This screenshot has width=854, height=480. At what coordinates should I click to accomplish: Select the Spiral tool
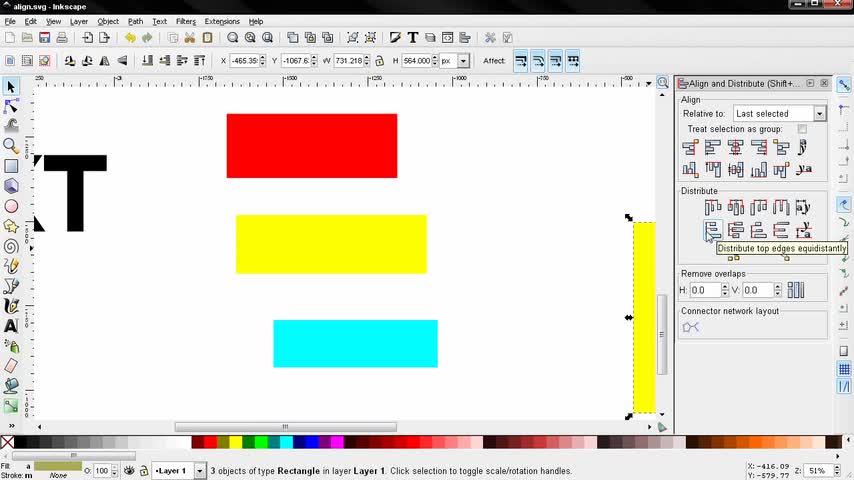coord(11,246)
